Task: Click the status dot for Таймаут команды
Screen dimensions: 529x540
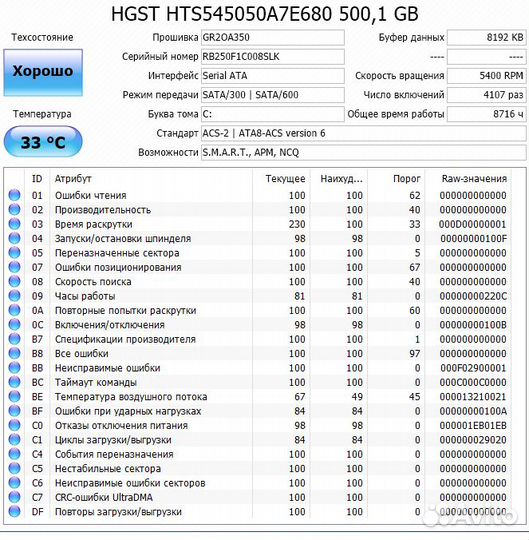Action: click(x=14, y=382)
